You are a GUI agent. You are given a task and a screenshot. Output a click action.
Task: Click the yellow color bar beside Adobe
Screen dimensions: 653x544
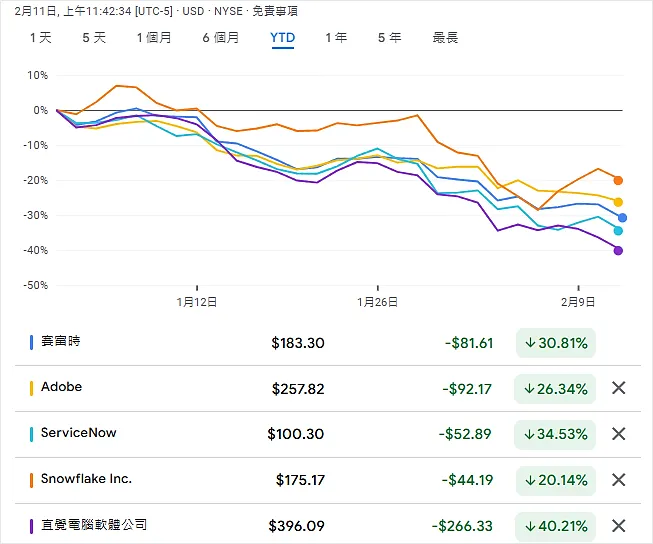(31, 388)
